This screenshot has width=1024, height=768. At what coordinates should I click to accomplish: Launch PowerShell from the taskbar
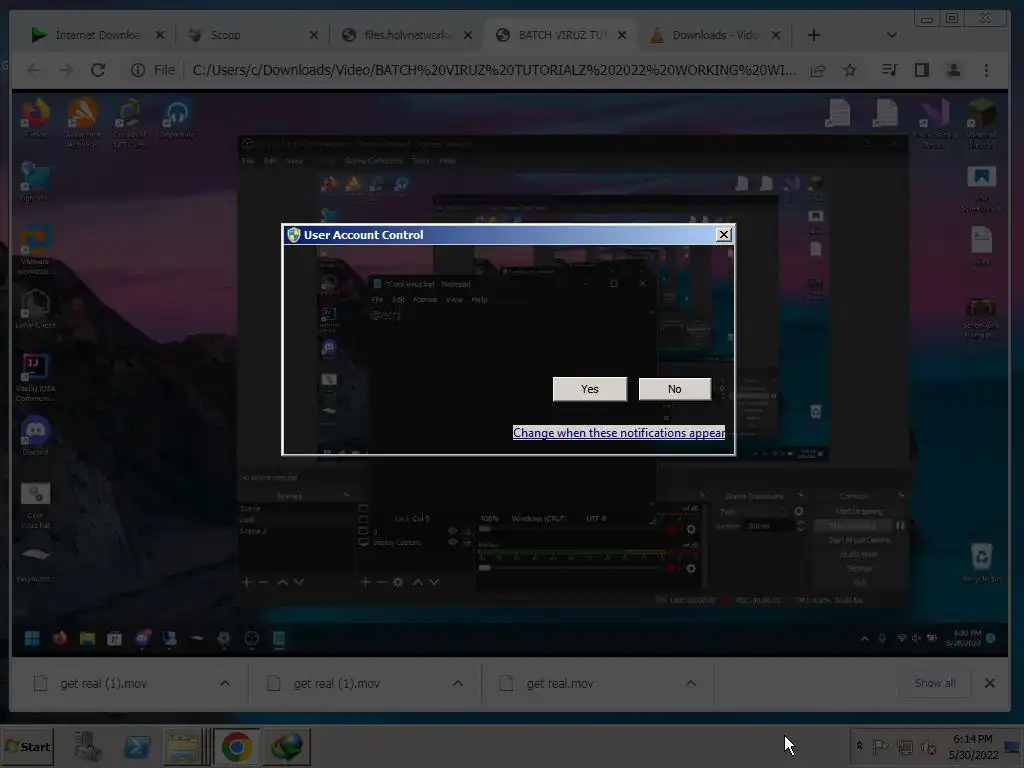pos(137,746)
